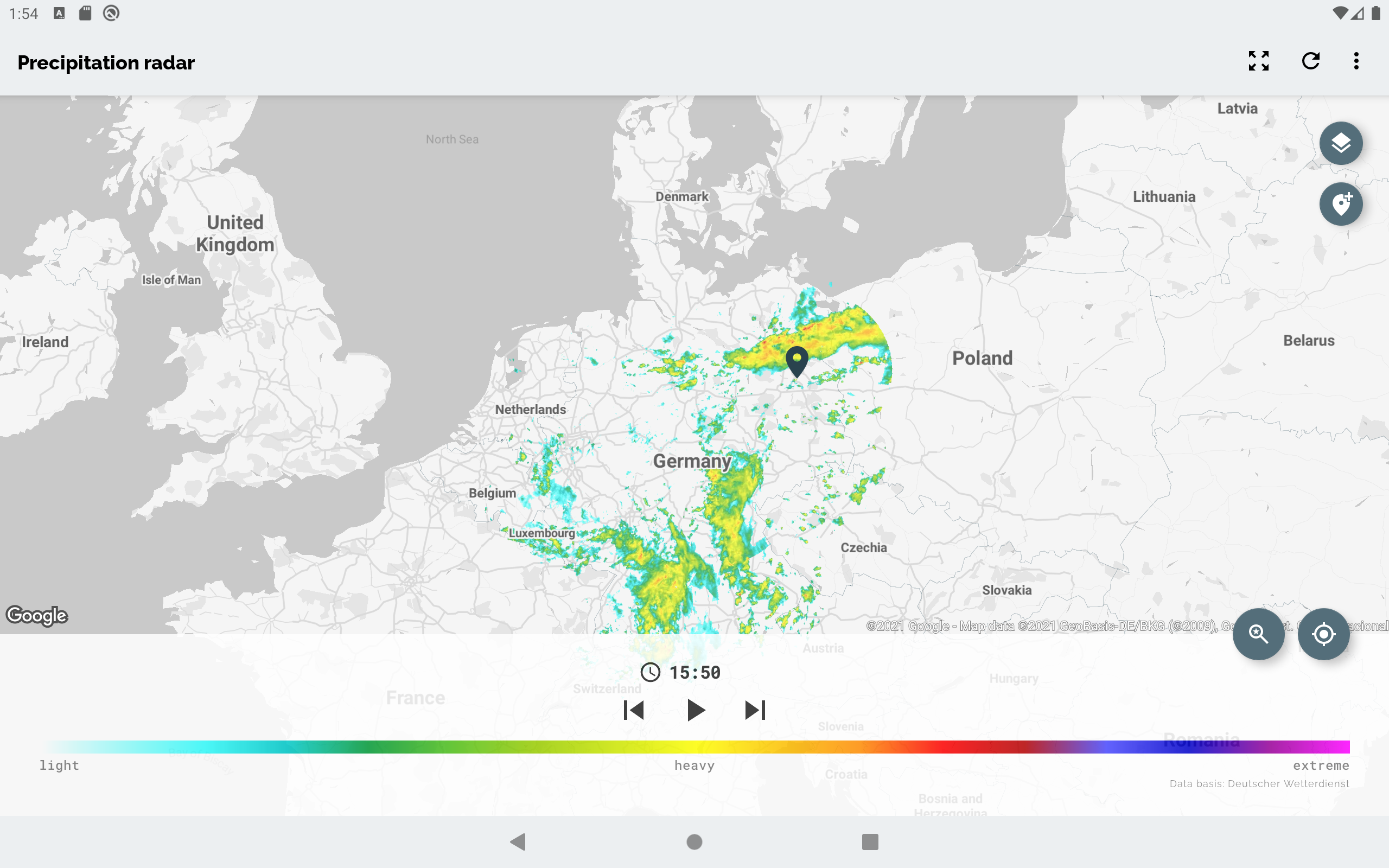The image size is (1389, 868).
Task: Jump back to first radar frame
Action: [x=634, y=710]
